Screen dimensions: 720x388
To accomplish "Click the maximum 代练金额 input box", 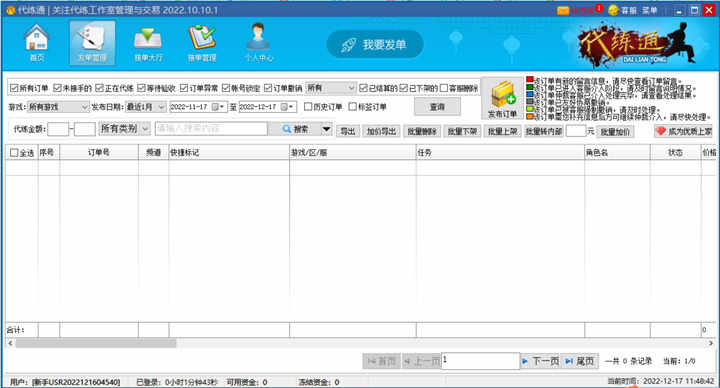I will point(85,129).
